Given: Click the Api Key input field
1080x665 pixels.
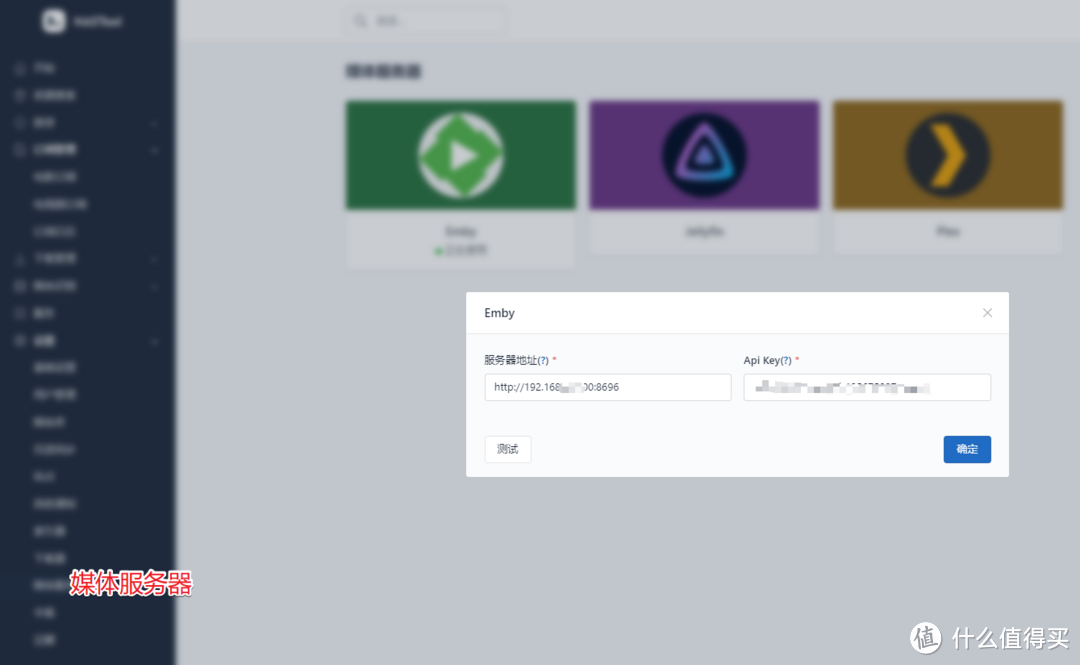Looking at the screenshot, I should [866, 387].
